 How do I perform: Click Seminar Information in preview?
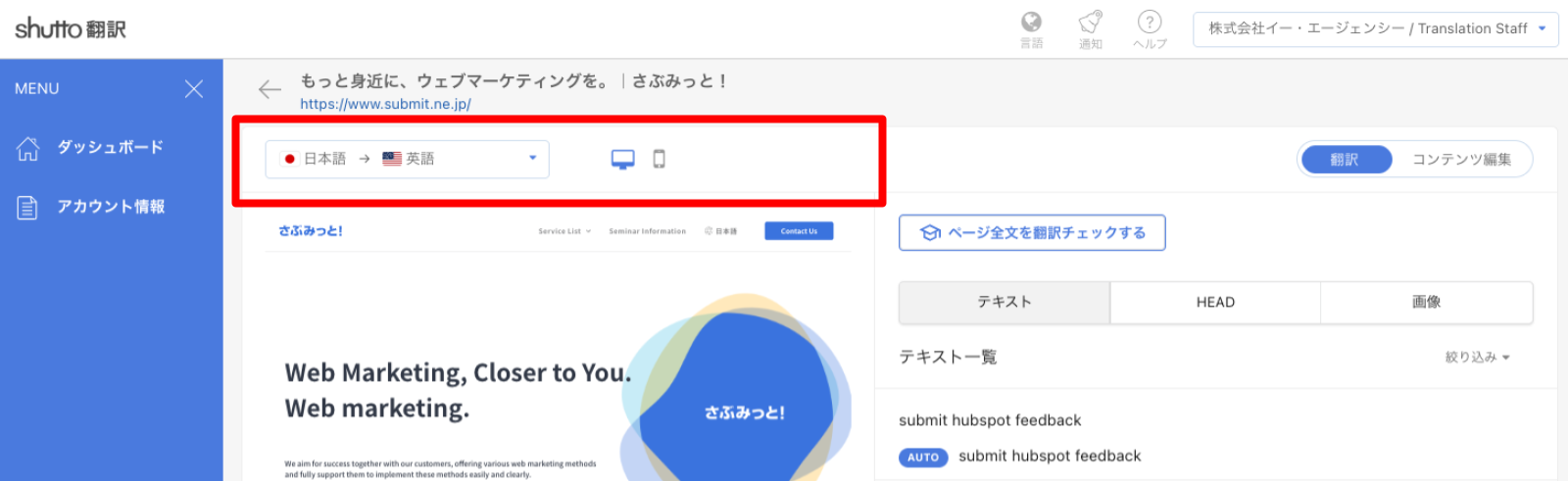(x=648, y=231)
